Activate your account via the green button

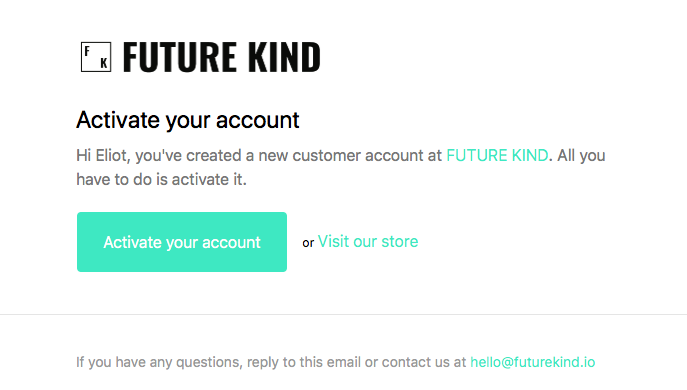(182, 242)
